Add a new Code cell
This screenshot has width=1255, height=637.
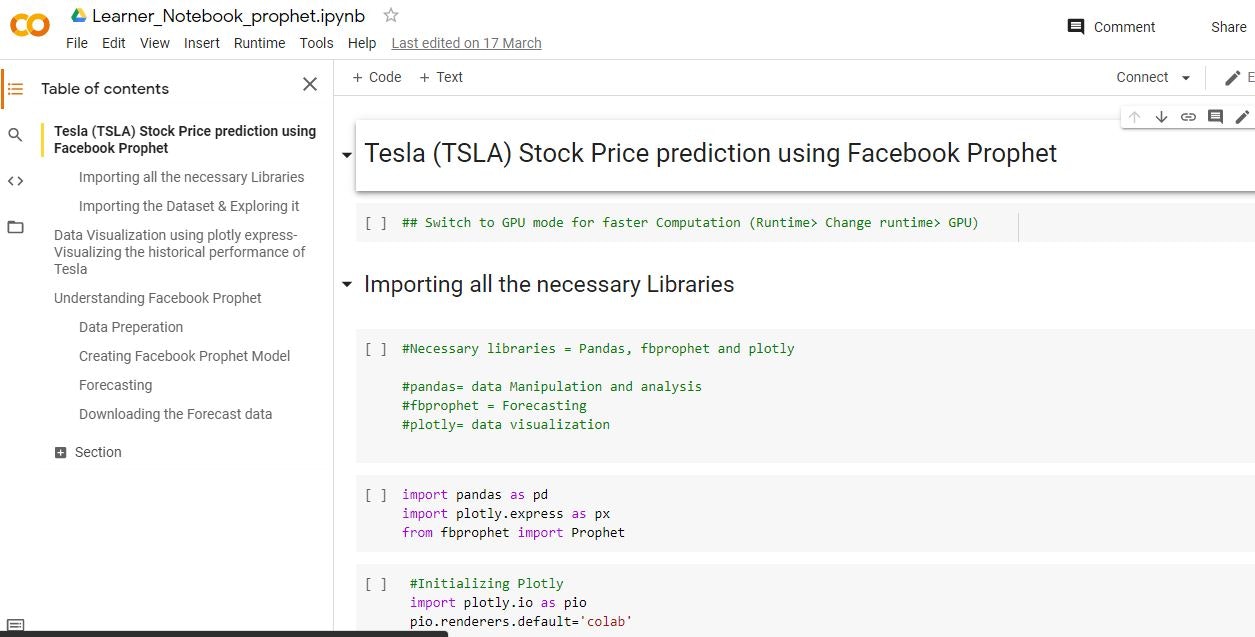click(x=377, y=77)
